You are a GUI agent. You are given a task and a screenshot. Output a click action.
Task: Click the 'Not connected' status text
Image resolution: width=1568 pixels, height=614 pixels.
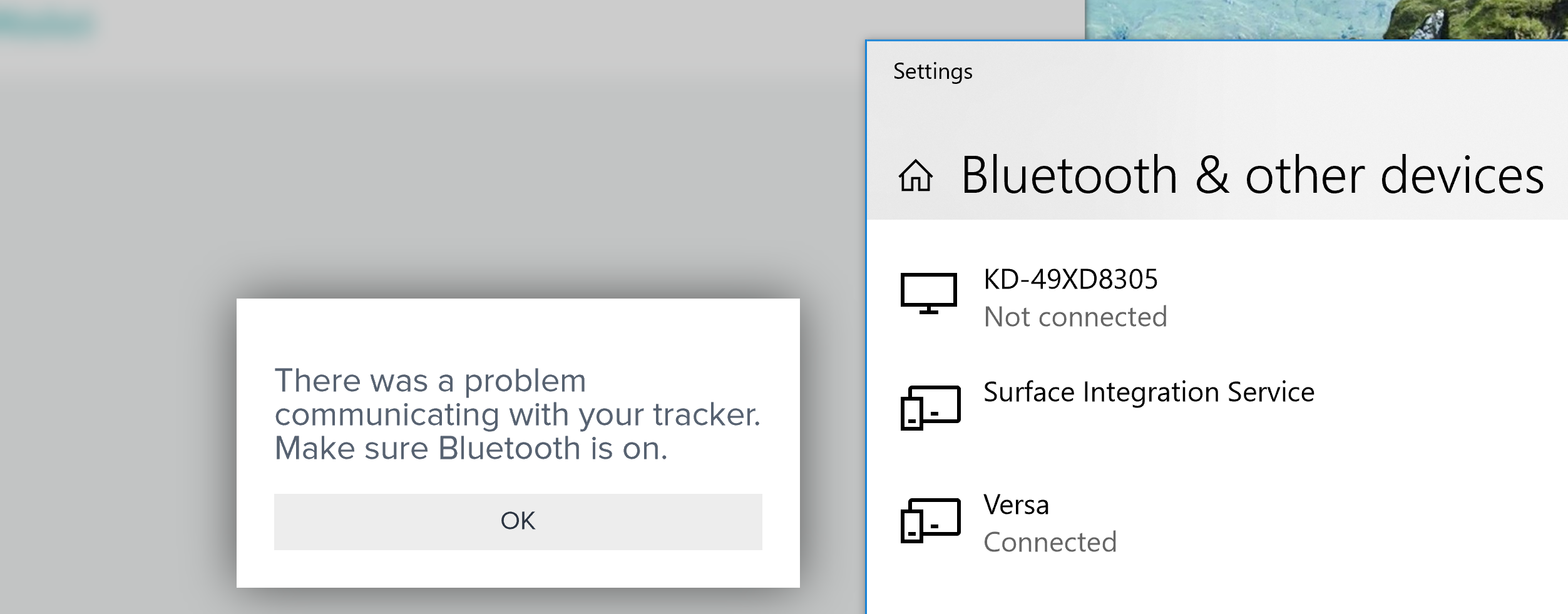pos(1075,317)
